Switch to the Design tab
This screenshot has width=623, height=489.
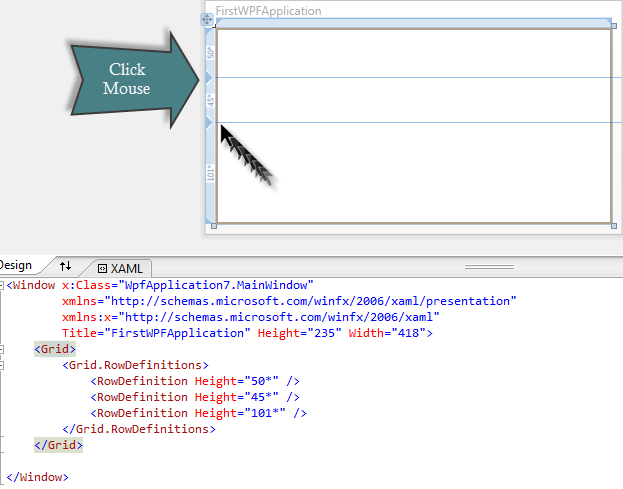(15, 265)
